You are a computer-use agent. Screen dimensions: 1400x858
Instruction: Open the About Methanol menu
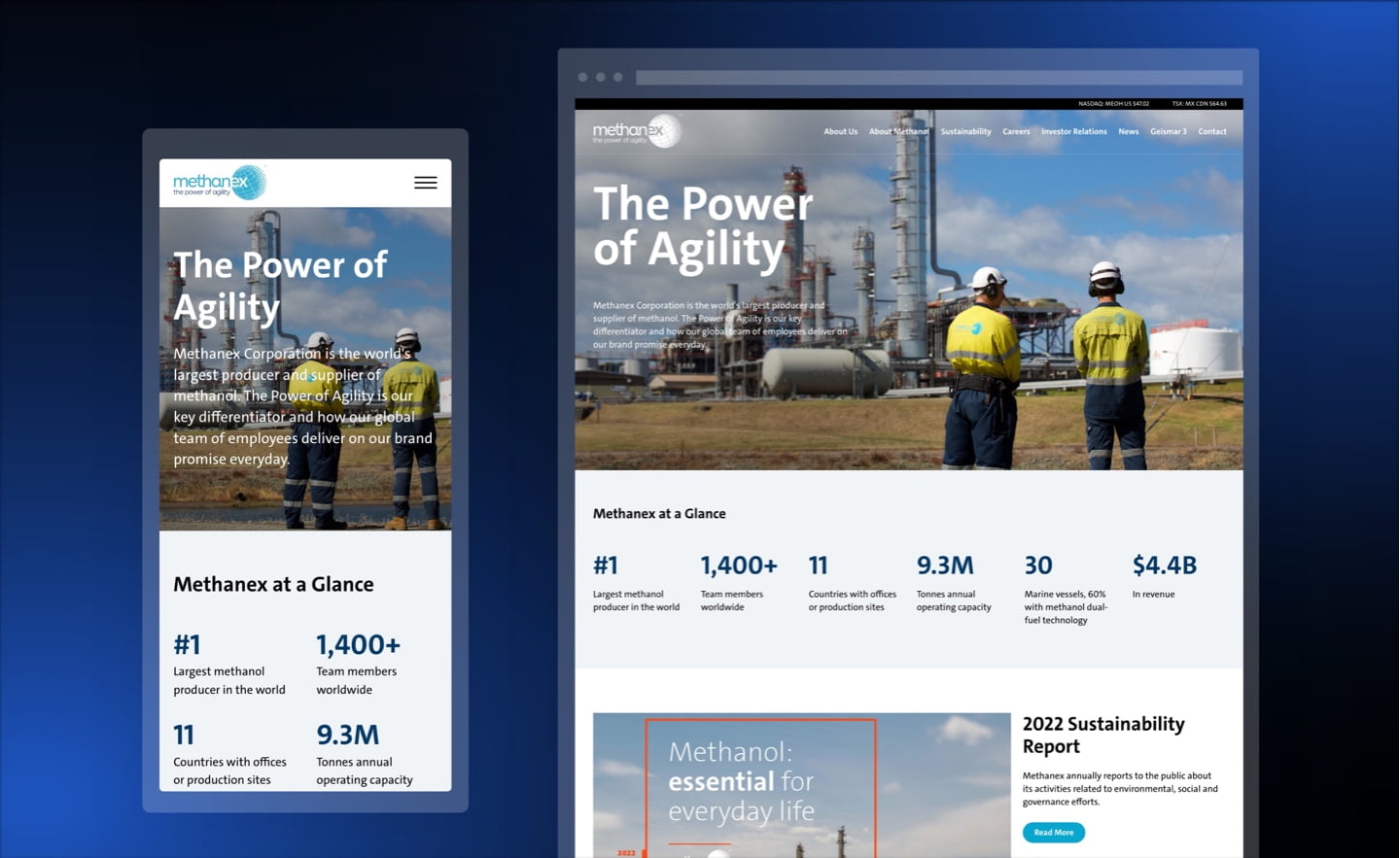tap(898, 131)
